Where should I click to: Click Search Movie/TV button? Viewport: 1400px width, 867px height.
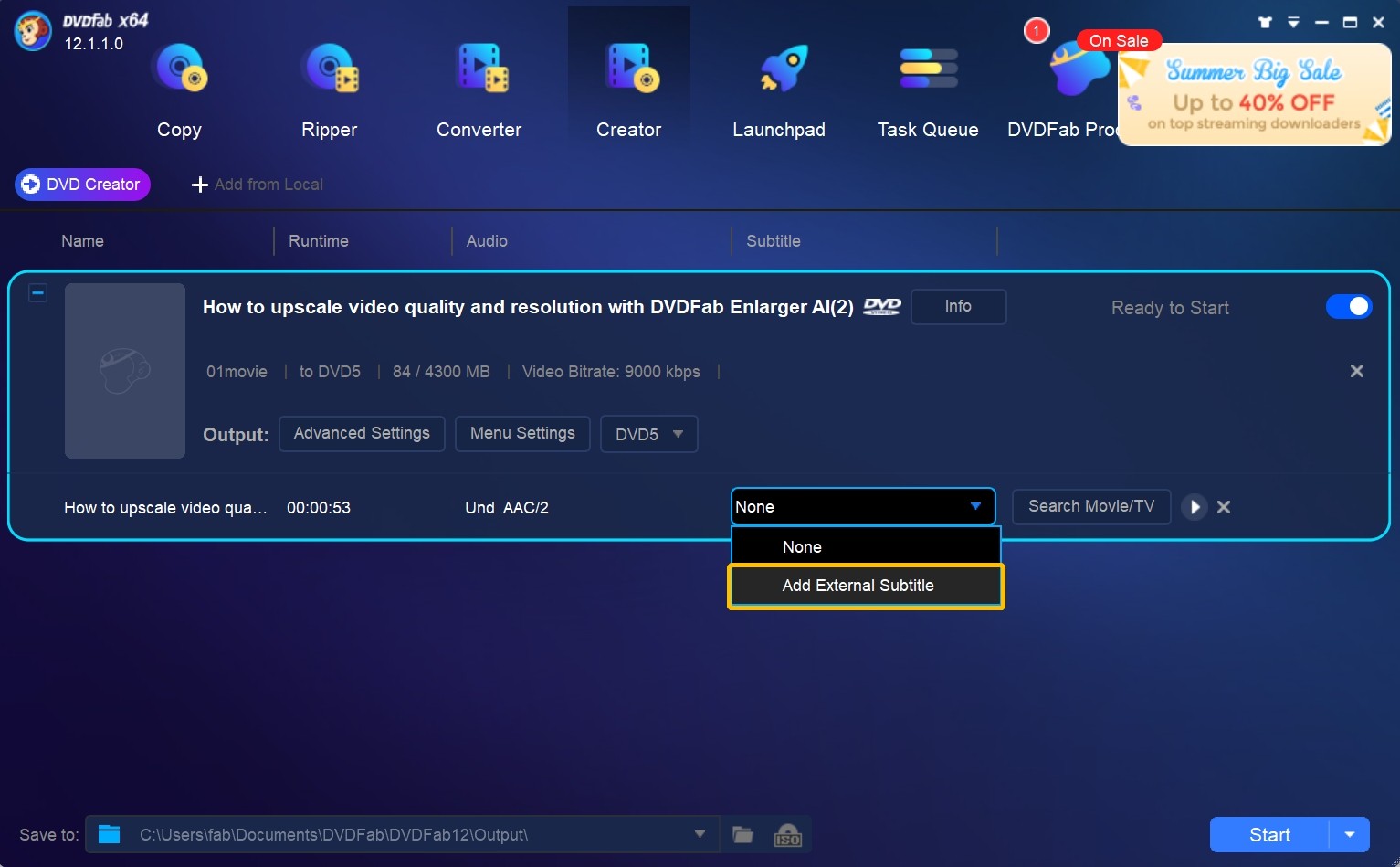(x=1091, y=507)
